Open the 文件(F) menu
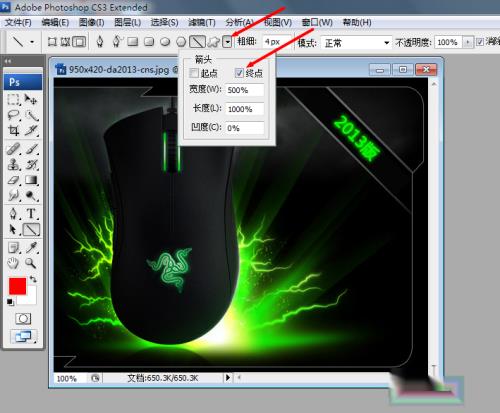 click(18, 23)
